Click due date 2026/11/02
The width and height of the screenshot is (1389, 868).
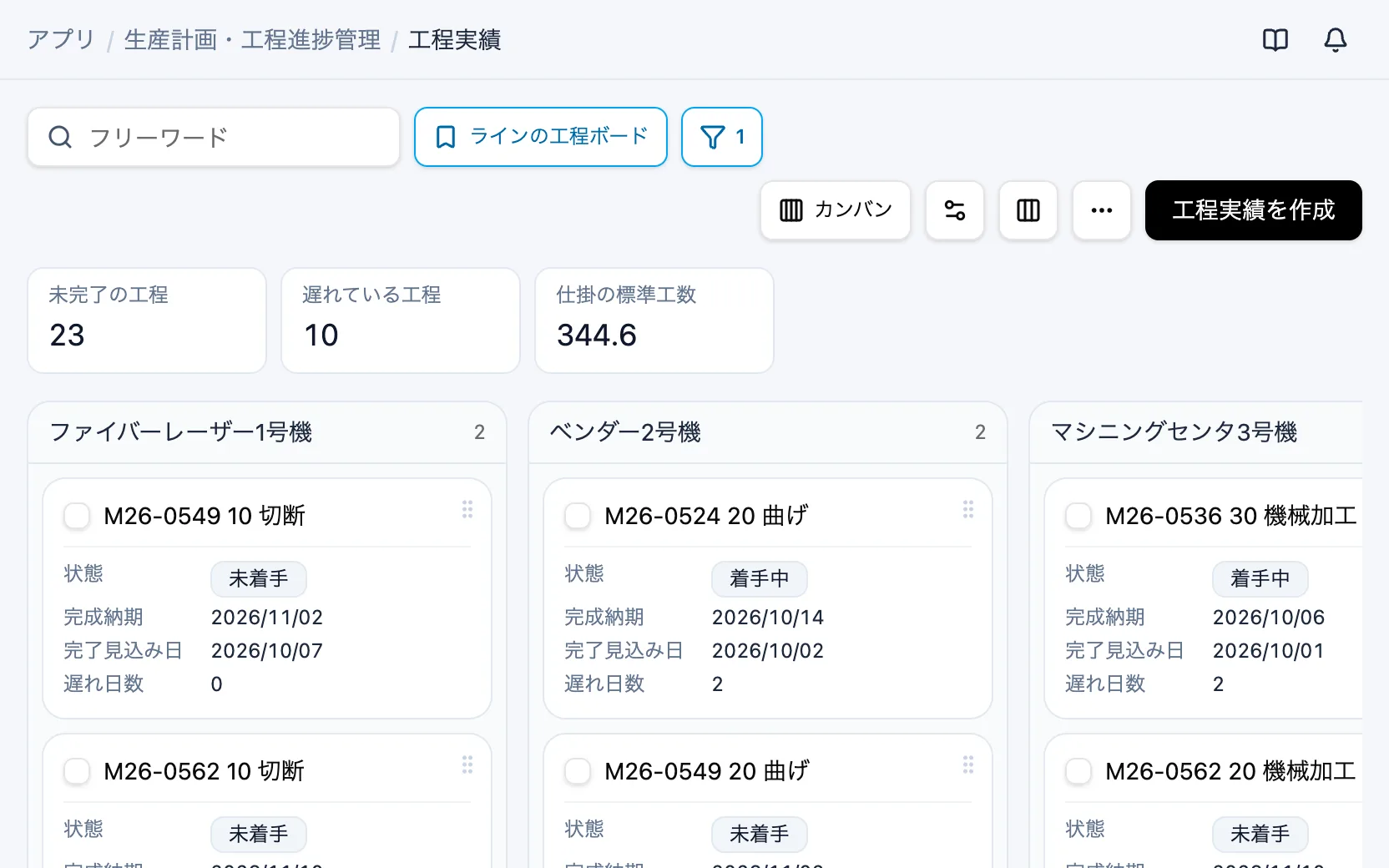267,618
